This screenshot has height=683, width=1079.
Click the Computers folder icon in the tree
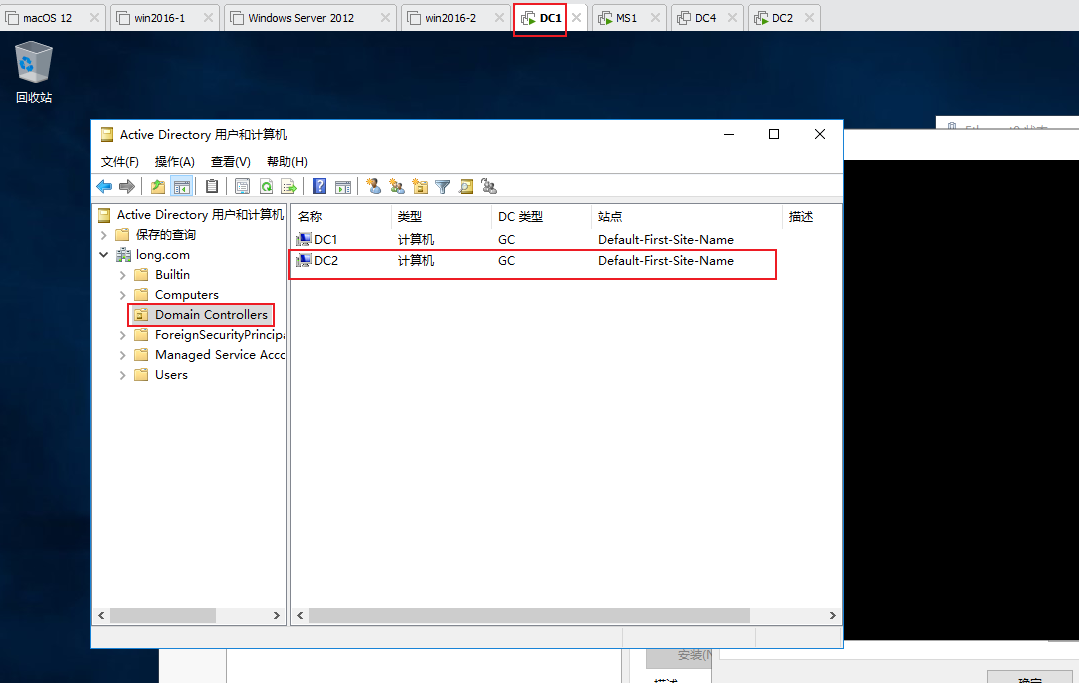(x=141, y=294)
